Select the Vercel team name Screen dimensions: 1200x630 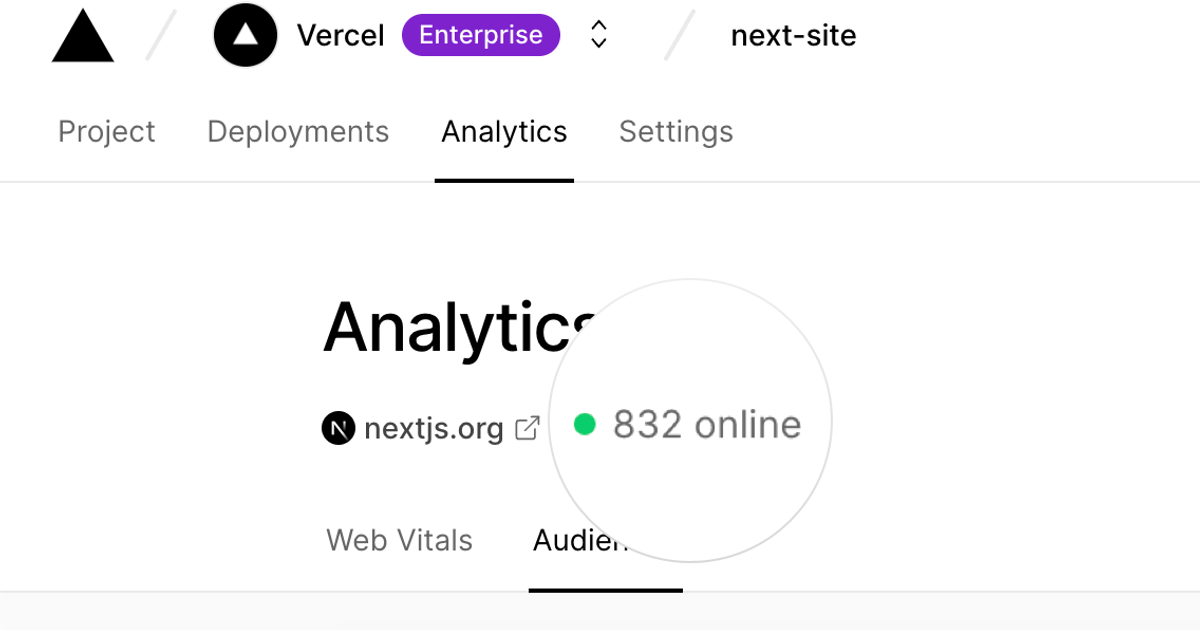click(340, 36)
